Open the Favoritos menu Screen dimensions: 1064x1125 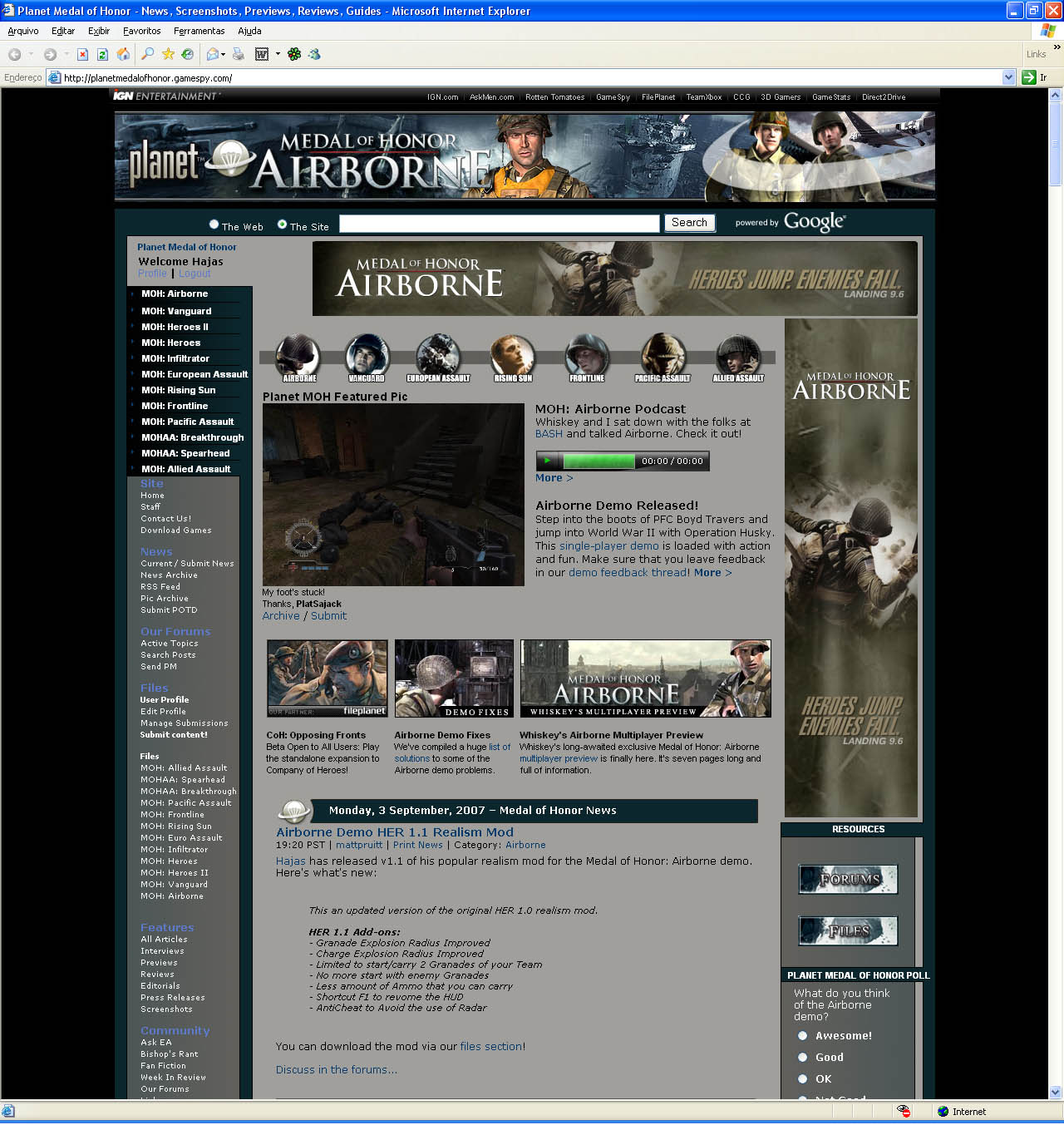141,31
